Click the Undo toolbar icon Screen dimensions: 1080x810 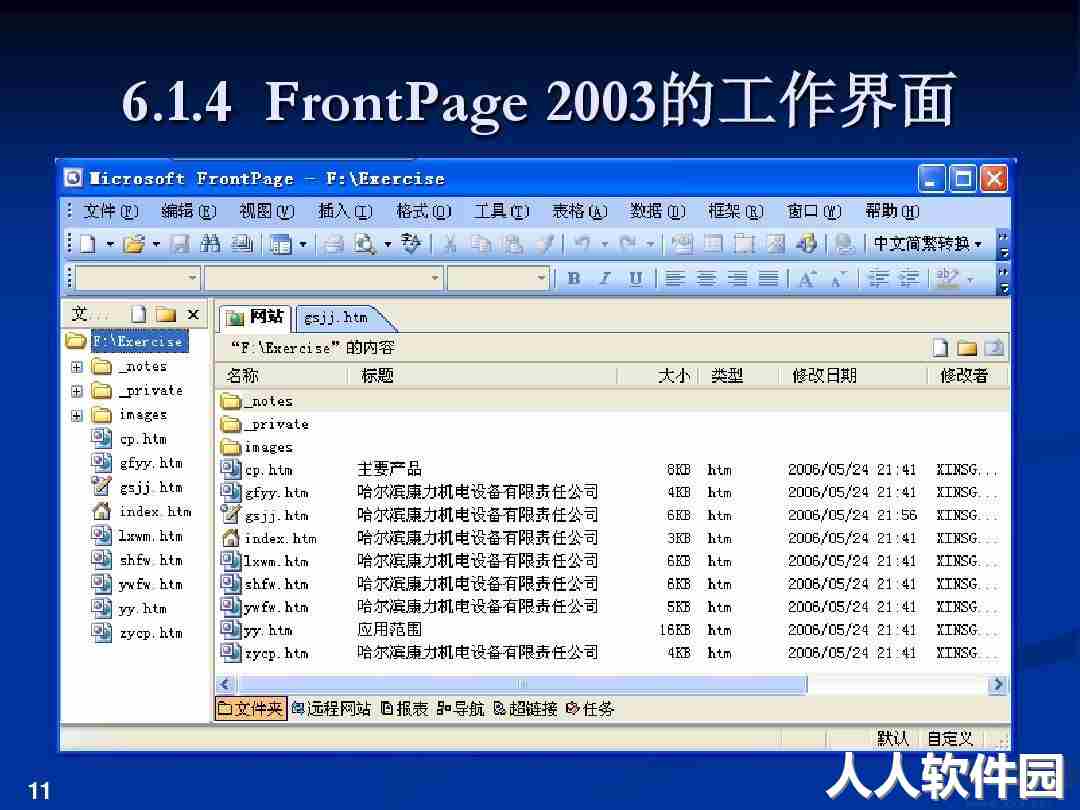click(x=583, y=244)
